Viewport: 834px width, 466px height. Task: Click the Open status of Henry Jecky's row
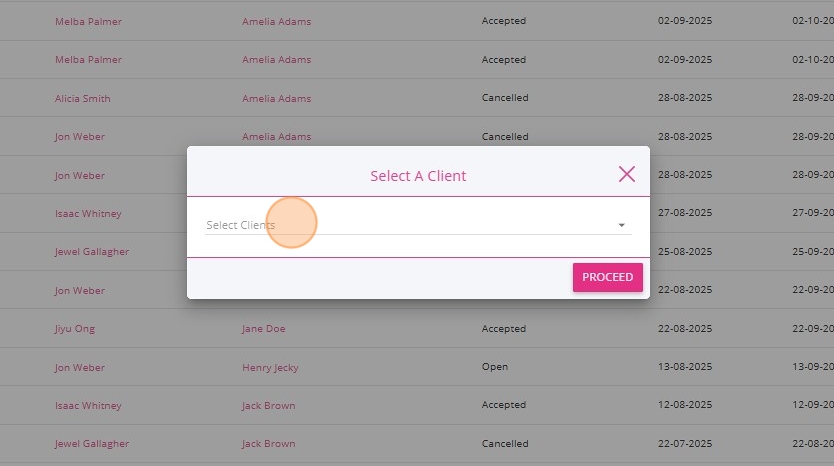[495, 367]
